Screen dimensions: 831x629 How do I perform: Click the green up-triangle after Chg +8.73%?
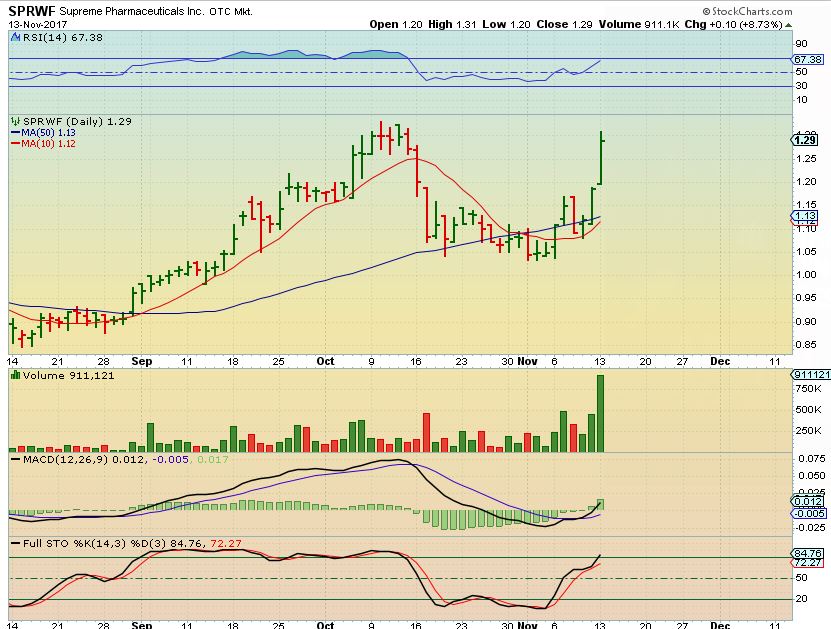pos(789,25)
